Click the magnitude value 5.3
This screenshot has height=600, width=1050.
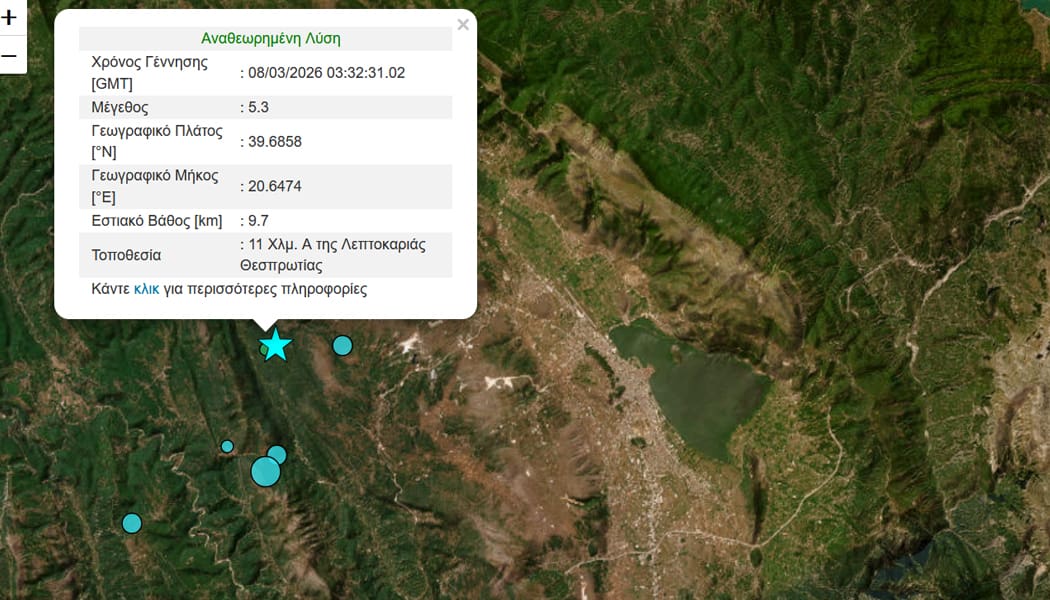pos(258,107)
